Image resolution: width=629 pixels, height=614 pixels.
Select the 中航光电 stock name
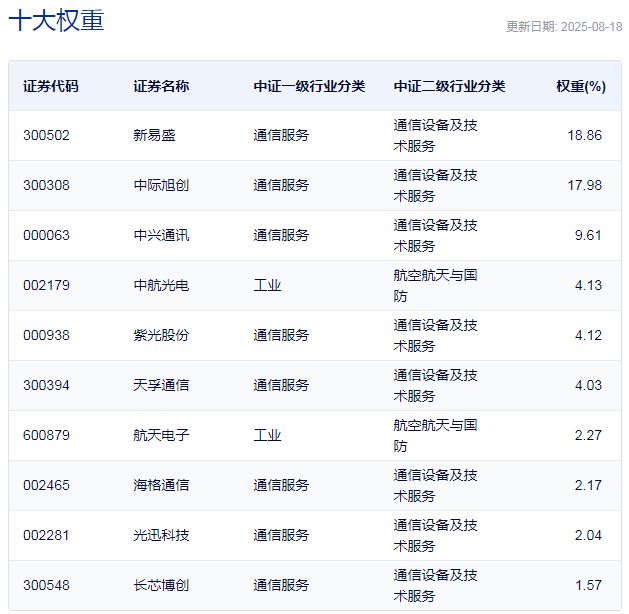click(x=161, y=285)
